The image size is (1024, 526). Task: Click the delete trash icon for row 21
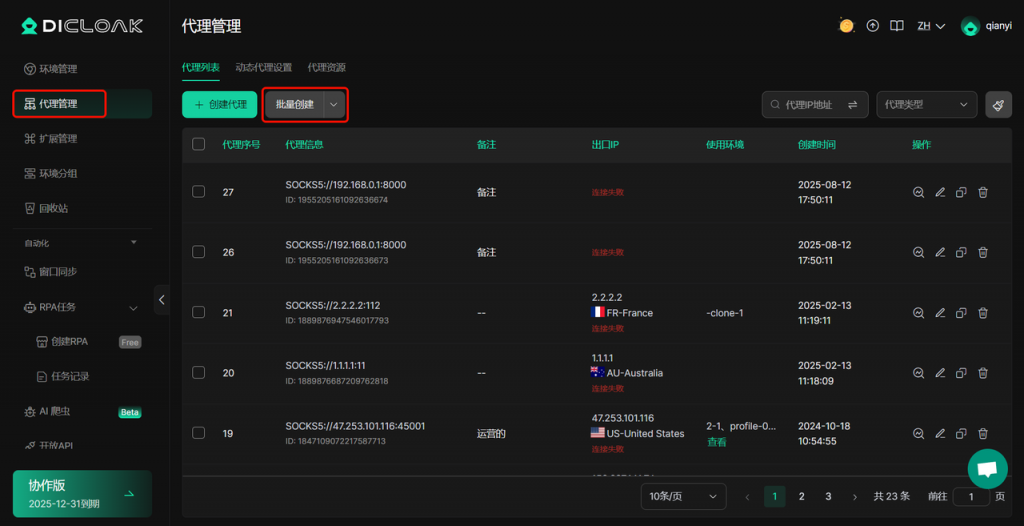point(983,313)
